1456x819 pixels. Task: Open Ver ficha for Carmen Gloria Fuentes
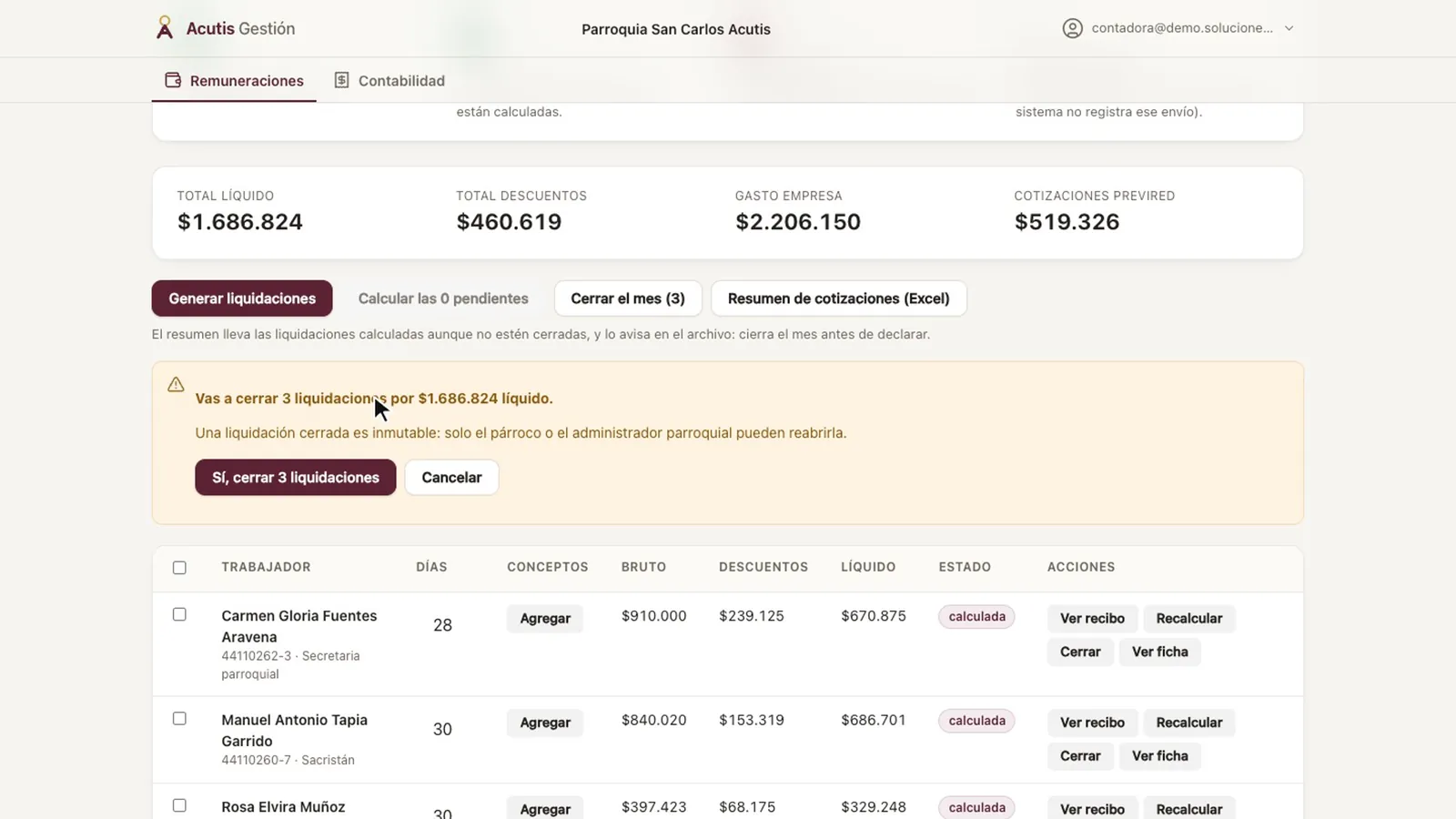point(1160,652)
